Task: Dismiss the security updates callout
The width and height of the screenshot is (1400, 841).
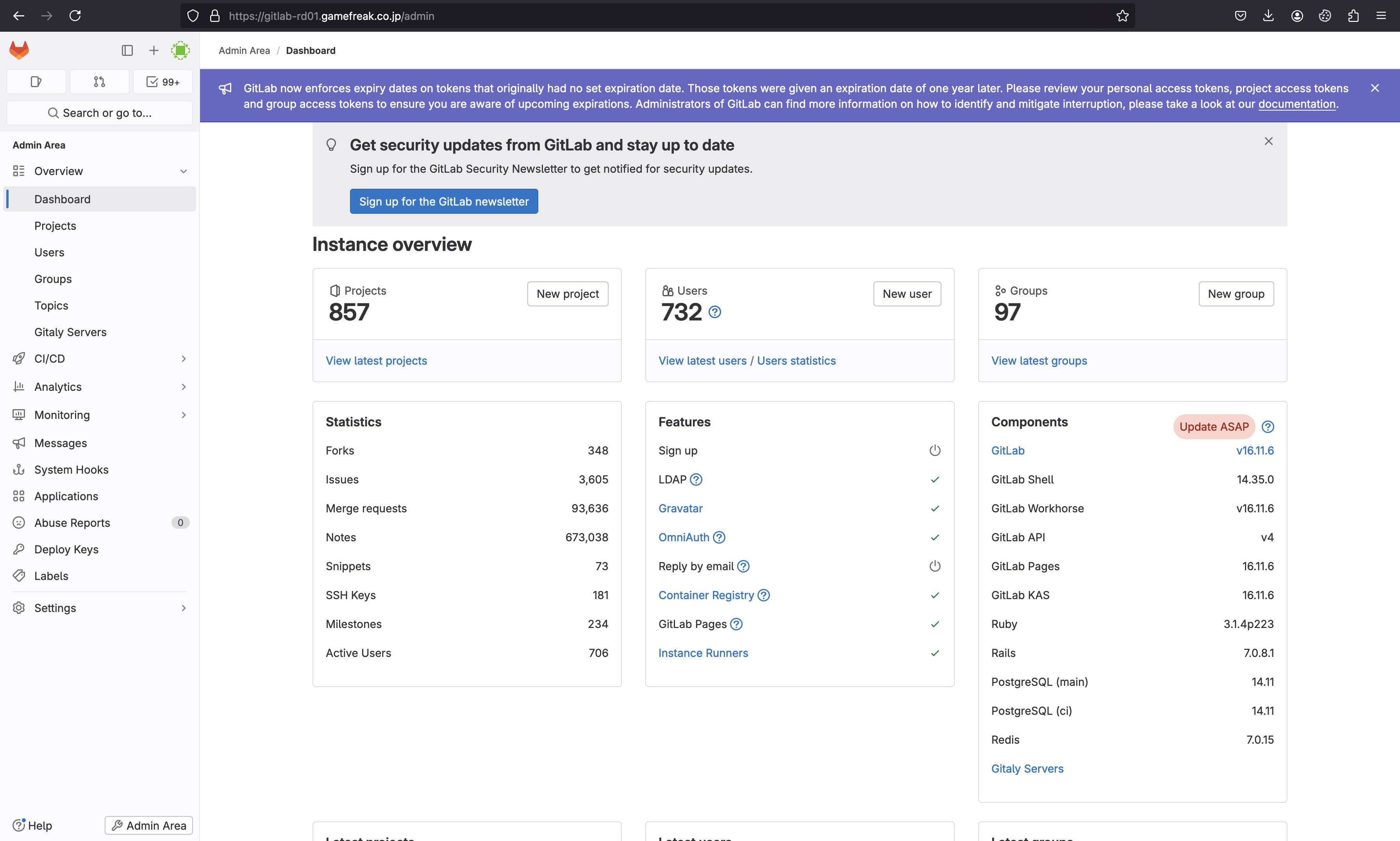Action: 1269,141
